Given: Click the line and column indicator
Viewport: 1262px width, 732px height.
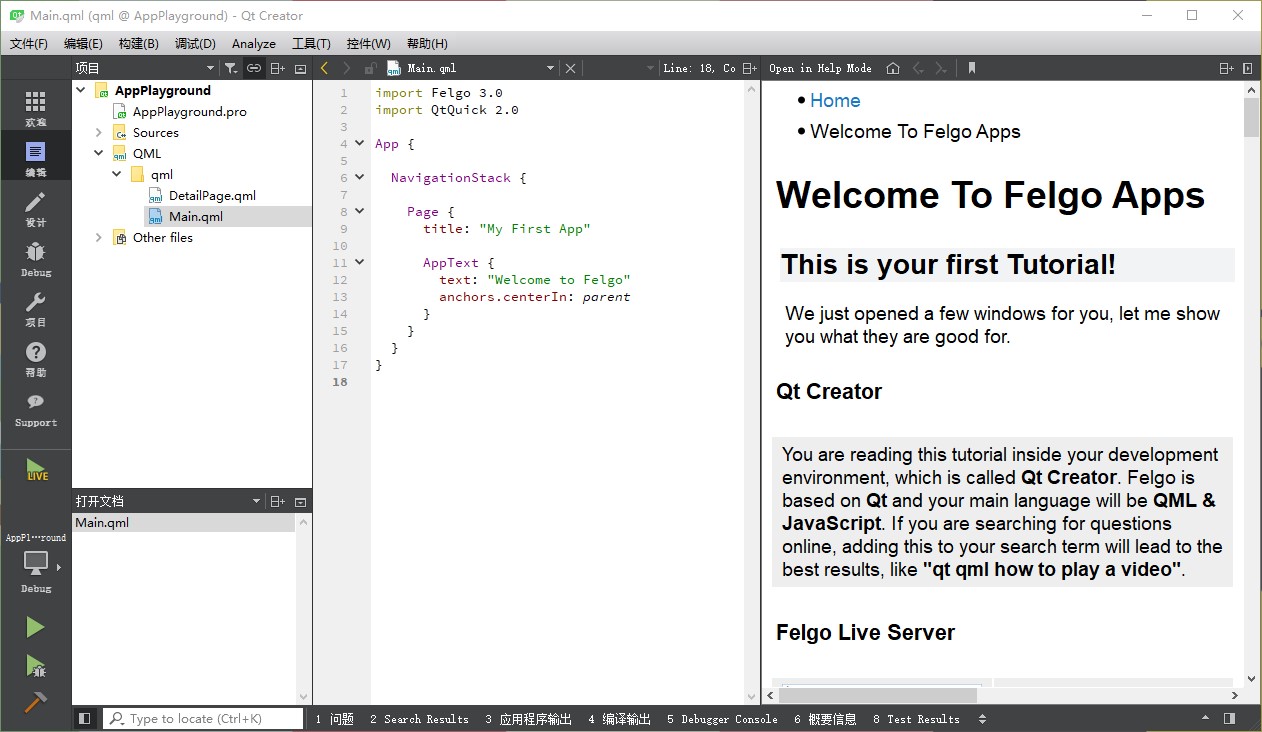Looking at the screenshot, I should tap(699, 68).
